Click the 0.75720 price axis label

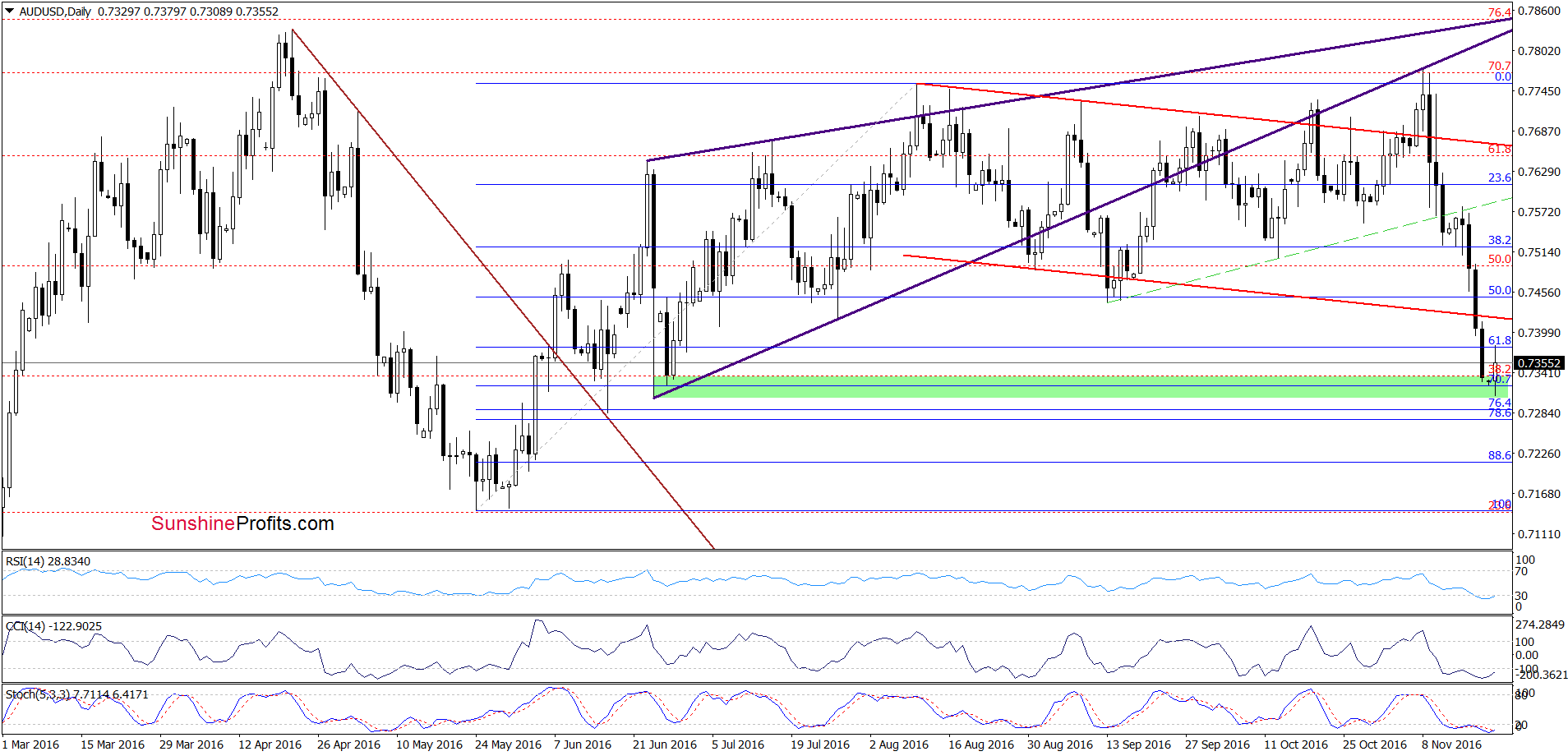pos(1538,212)
